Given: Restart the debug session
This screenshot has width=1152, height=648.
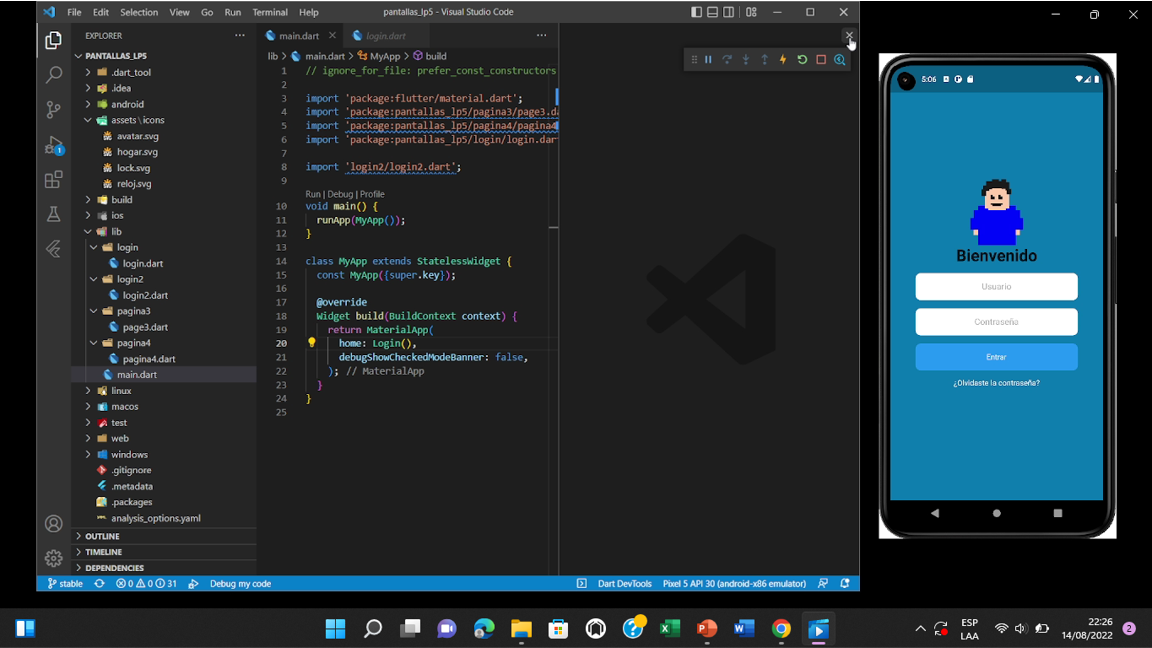Looking at the screenshot, I should (x=802, y=60).
